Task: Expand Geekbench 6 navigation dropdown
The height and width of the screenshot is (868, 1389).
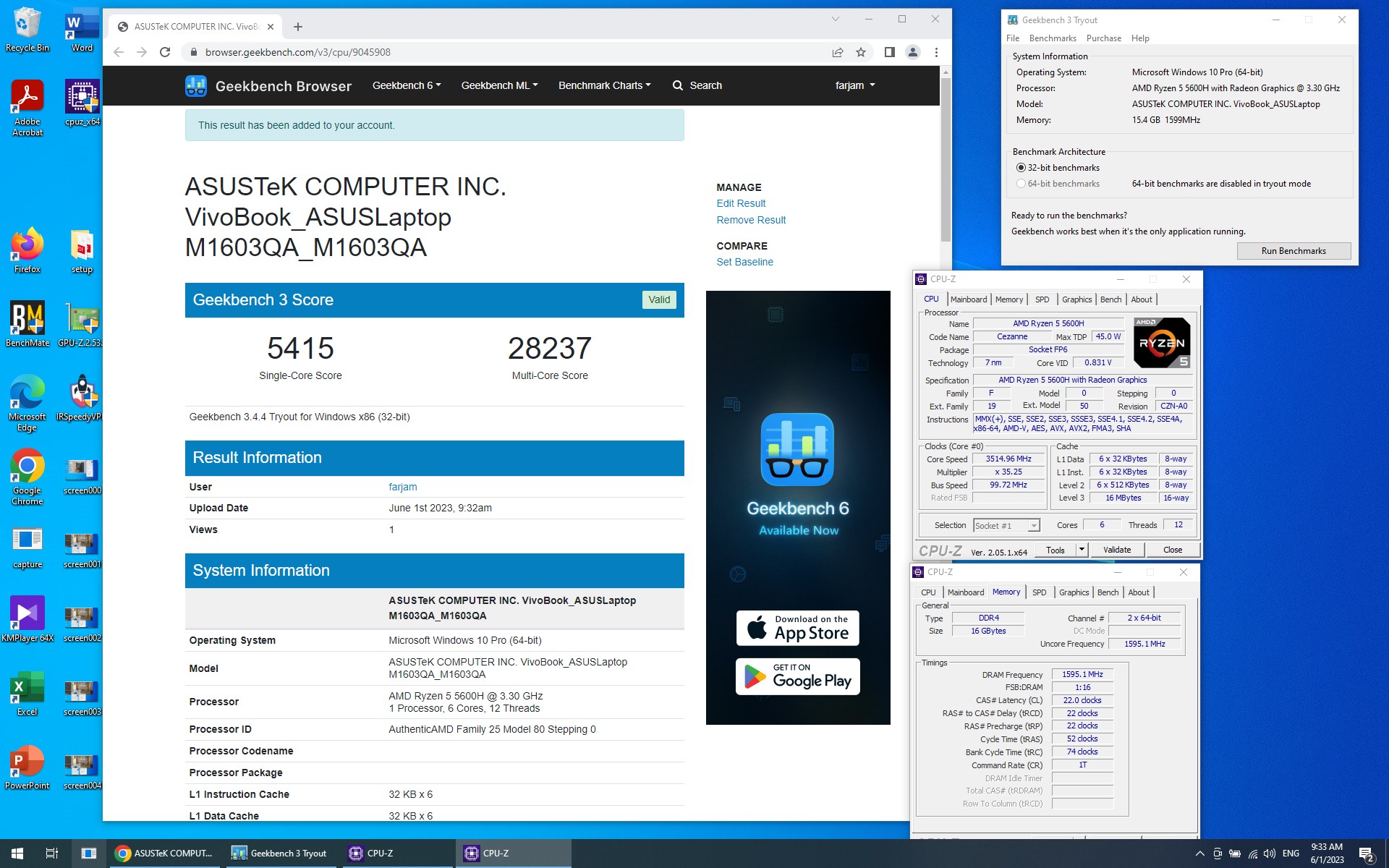Action: tap(407, 85)
